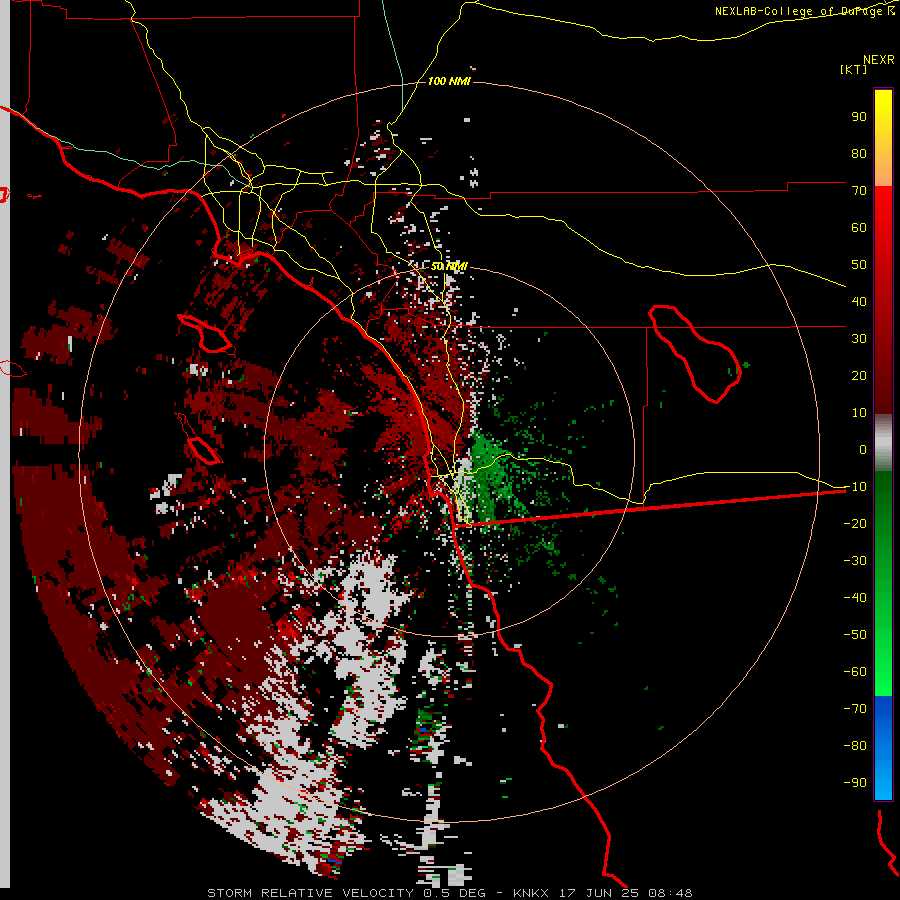Viewport: 900px width, 900px height.
Task: Click the -30 value on the velocity scale
Action: pos(855,560)
